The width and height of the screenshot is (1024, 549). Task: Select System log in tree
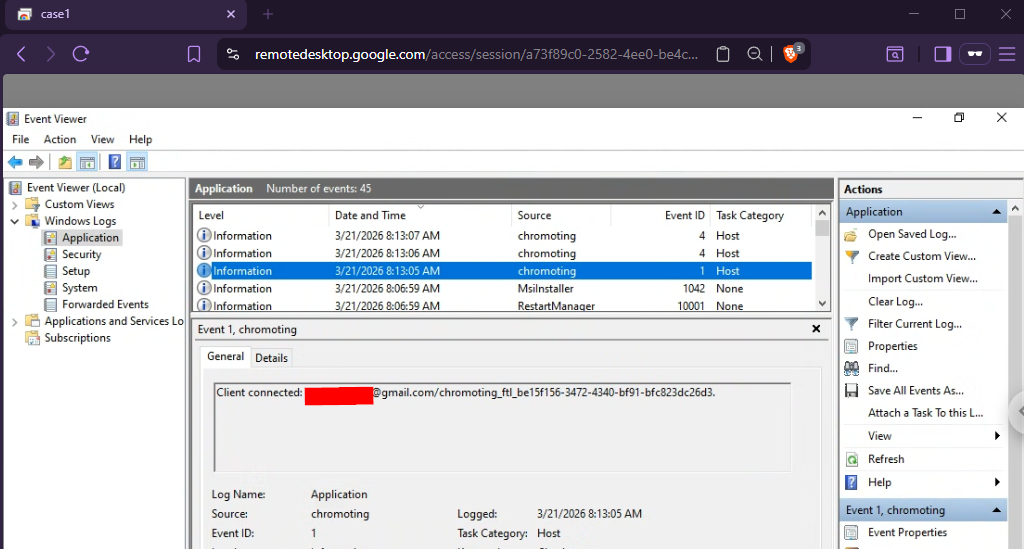pos(80,288)
